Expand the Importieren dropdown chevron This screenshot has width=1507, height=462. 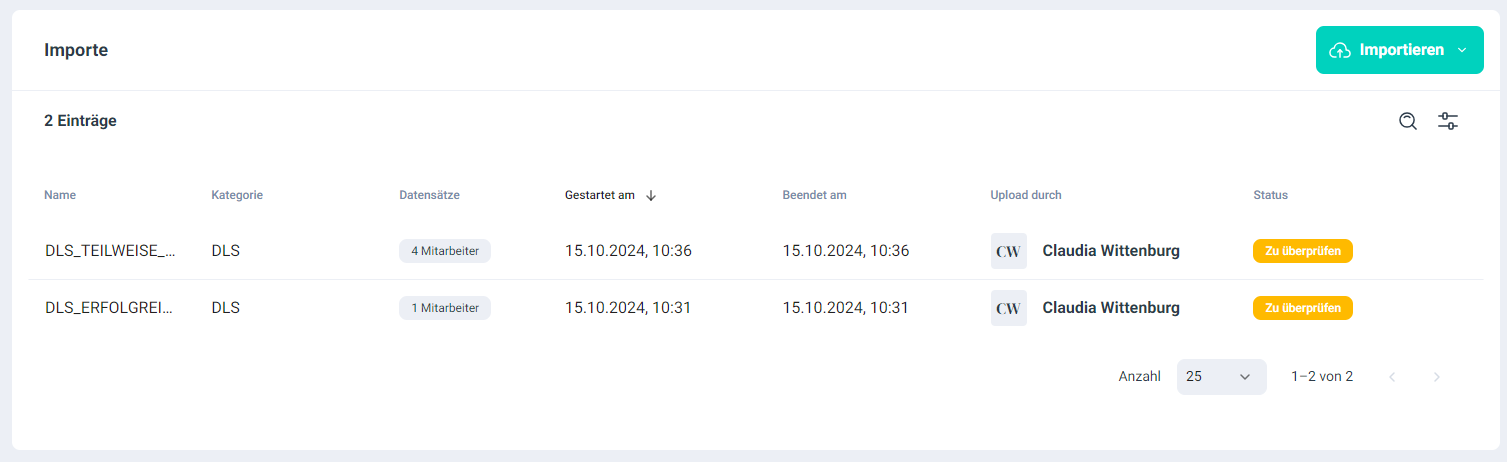(1462, 50)
